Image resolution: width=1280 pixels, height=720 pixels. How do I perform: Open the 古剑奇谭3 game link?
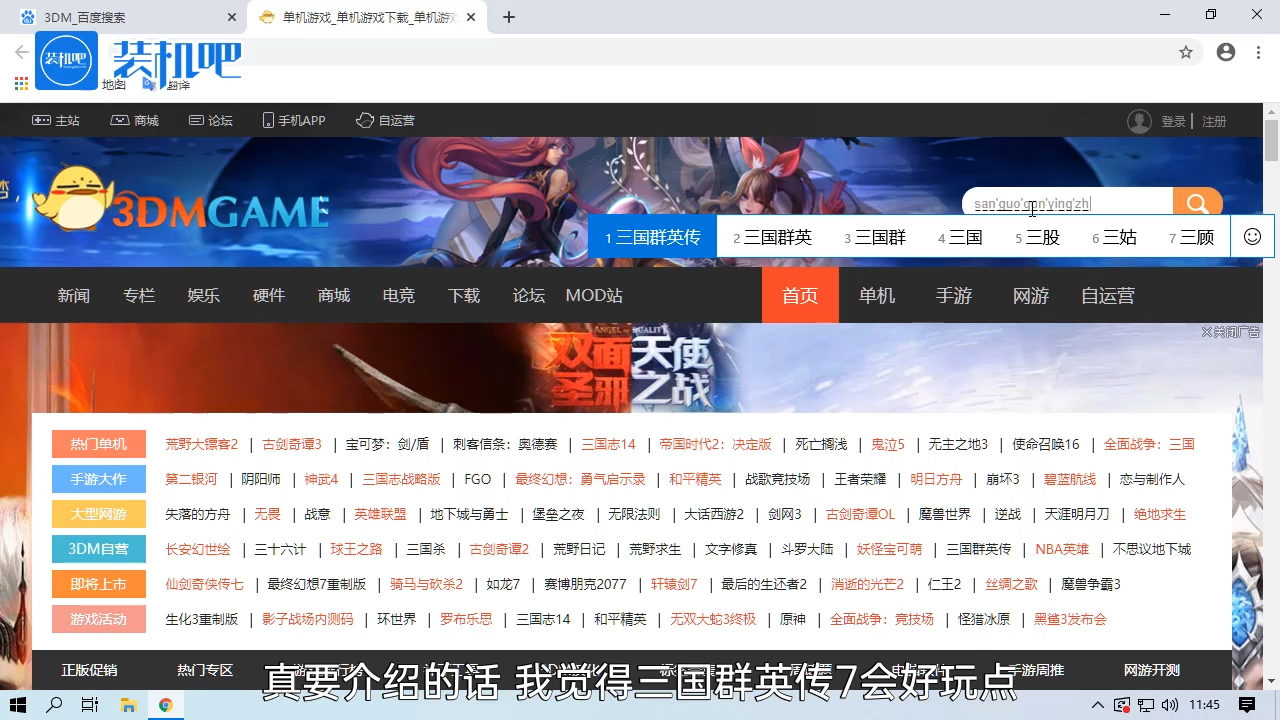pyautogui.click(x=292, y=443)
